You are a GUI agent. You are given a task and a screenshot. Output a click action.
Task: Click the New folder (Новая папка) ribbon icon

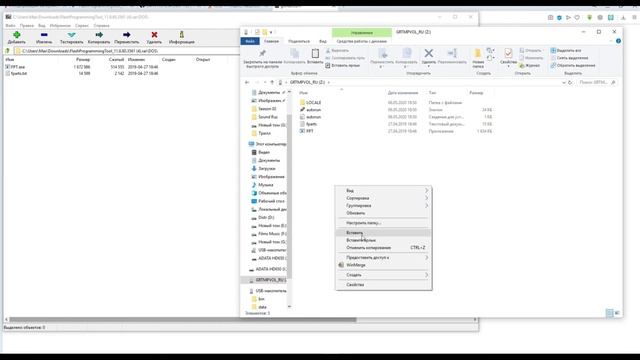click(x=478, y=53)
